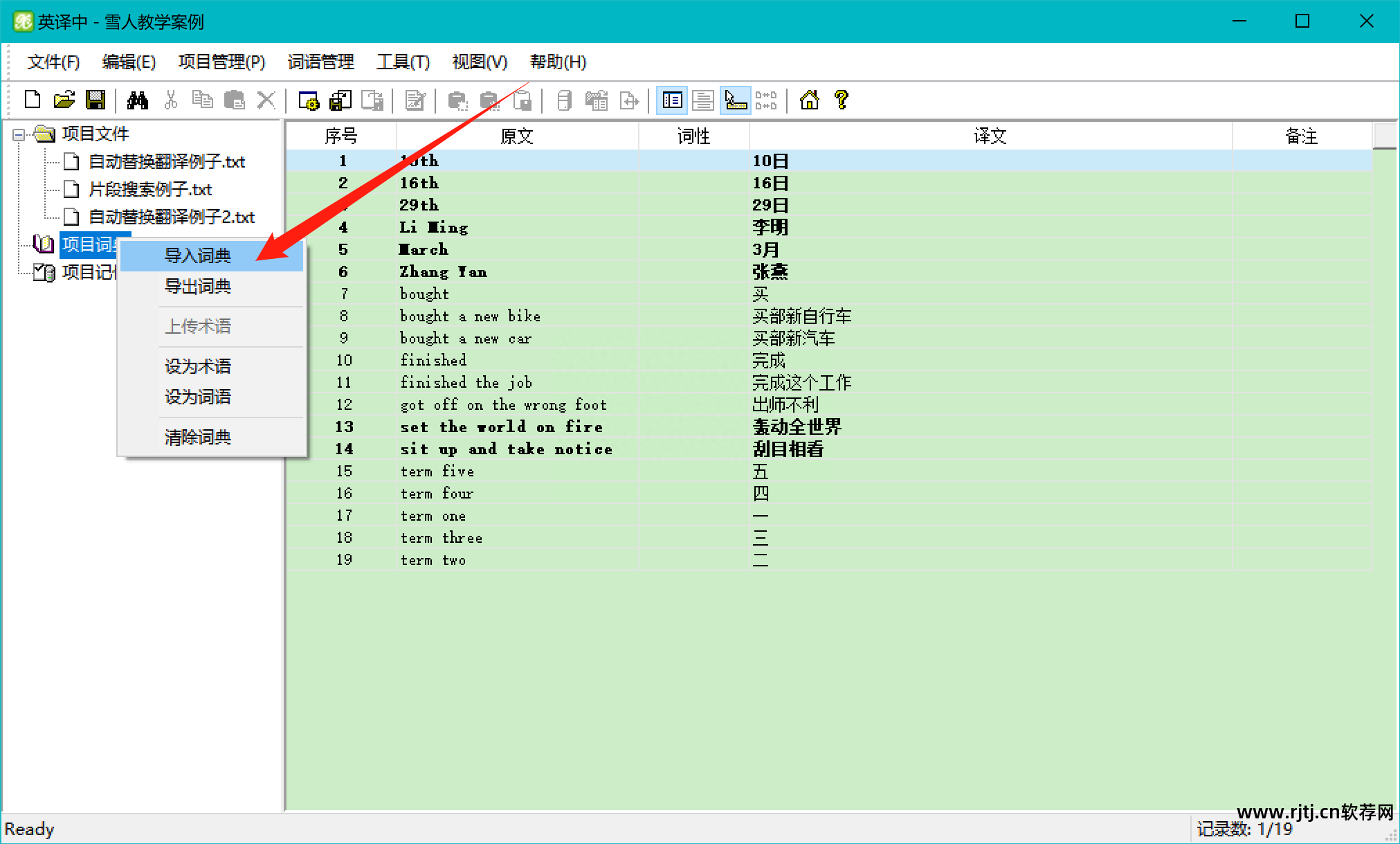Click the 译文 column header
The height and width of the screenshot is (844, 1400).
(x=990, y=136)
